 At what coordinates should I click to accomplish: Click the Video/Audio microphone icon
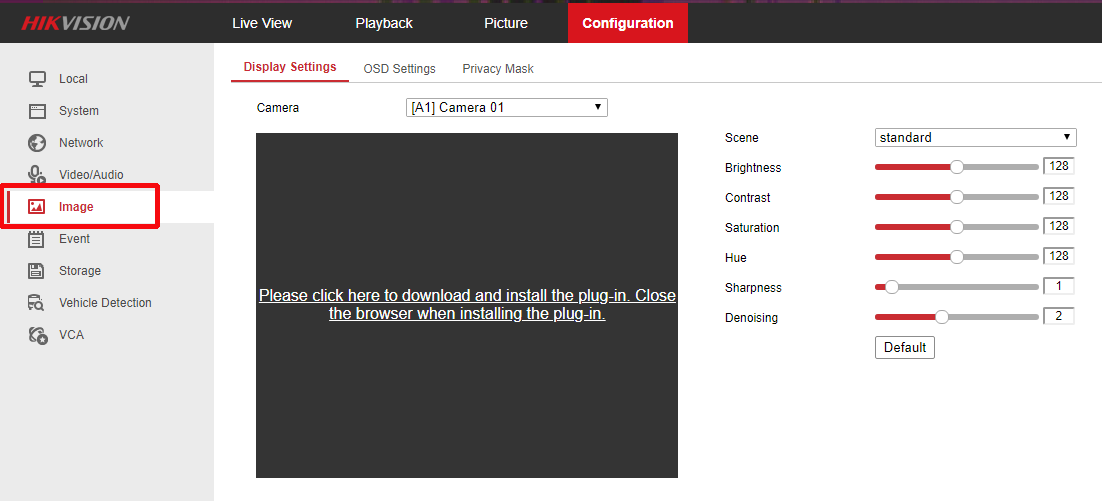[37, 174]
